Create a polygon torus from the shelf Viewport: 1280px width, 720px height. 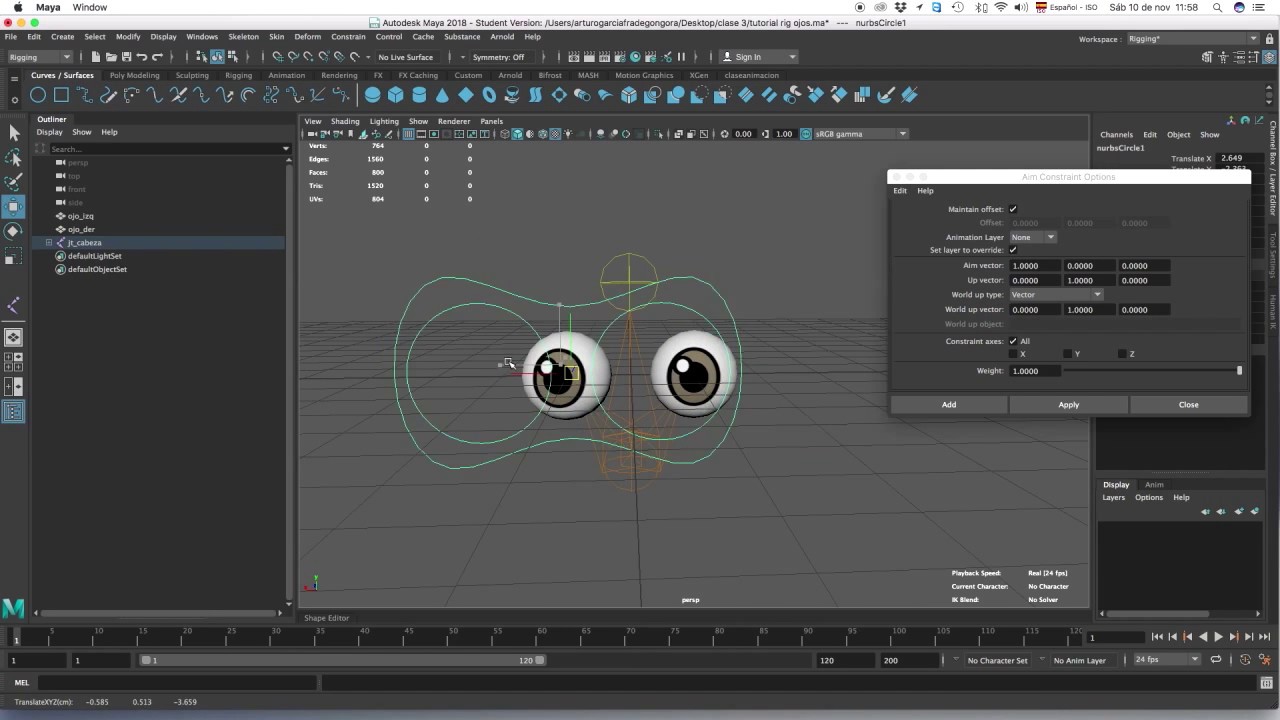point(489,95)
